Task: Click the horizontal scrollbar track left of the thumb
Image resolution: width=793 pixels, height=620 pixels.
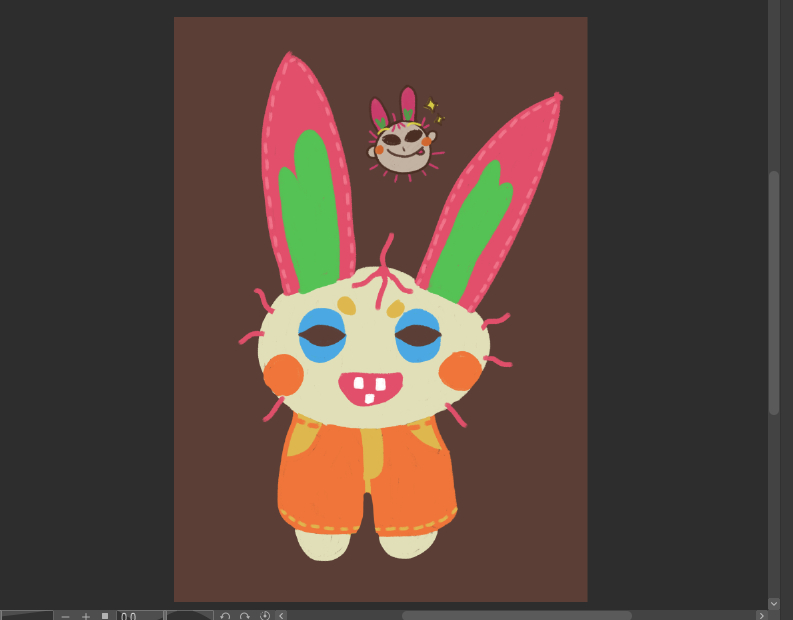Action: [340, 615]
